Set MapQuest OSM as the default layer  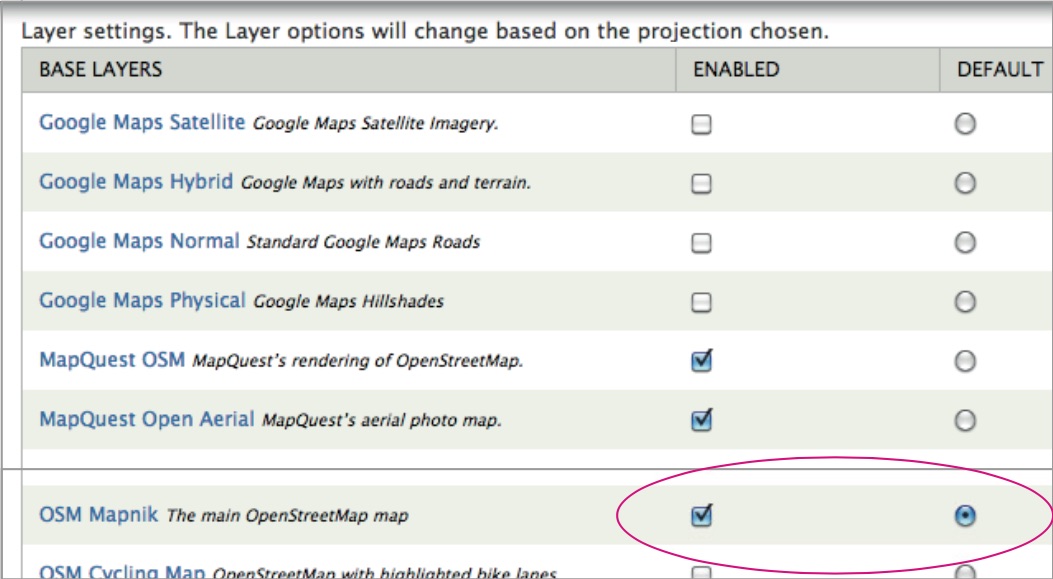pyautogui.click(x=965, y=361)
